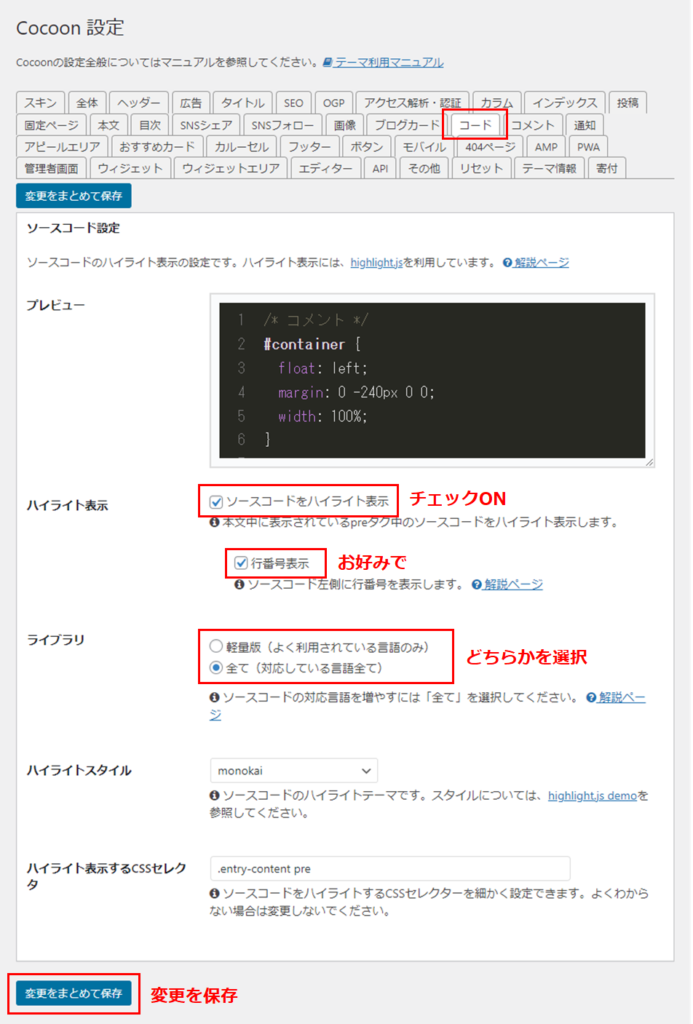Viewport: 693px width, 1024px height.
Task: Open the ウィジェットエリア tab
Action: click(x=231, y=168)
